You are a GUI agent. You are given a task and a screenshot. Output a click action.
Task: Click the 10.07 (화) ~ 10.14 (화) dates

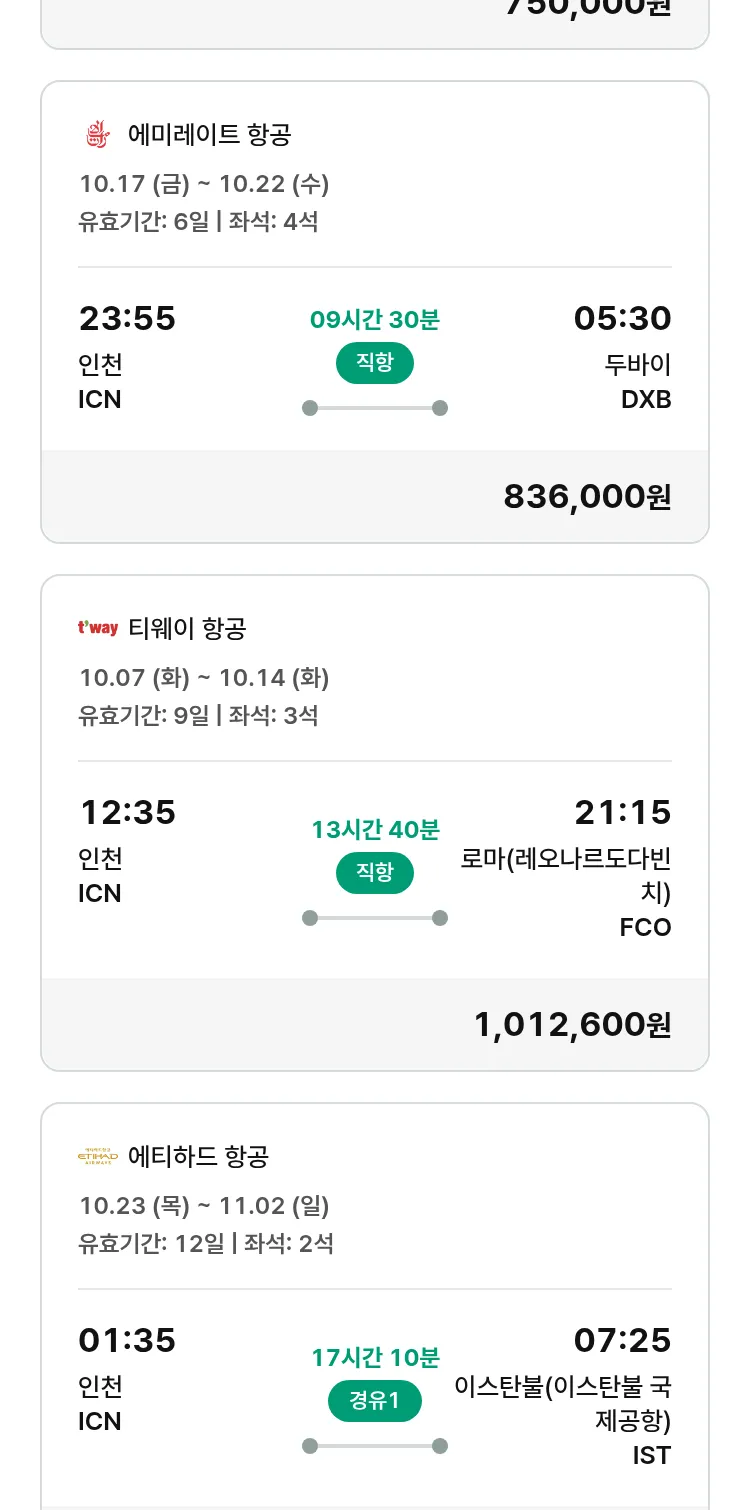[x=204, y=678]
